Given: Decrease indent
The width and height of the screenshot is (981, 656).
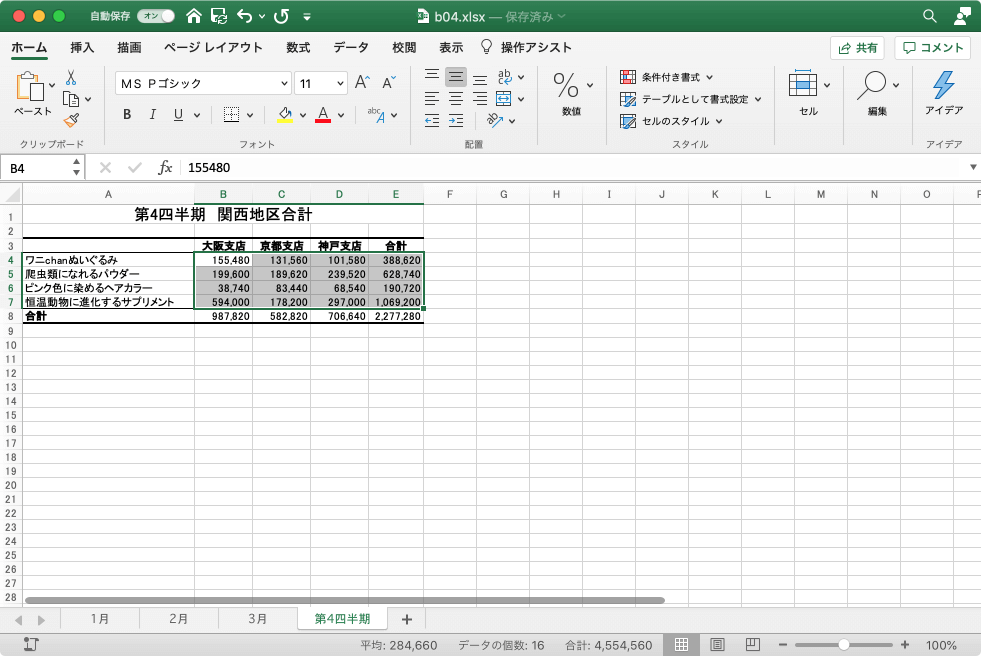Looking at the screenshot, I should coord(432,121).
